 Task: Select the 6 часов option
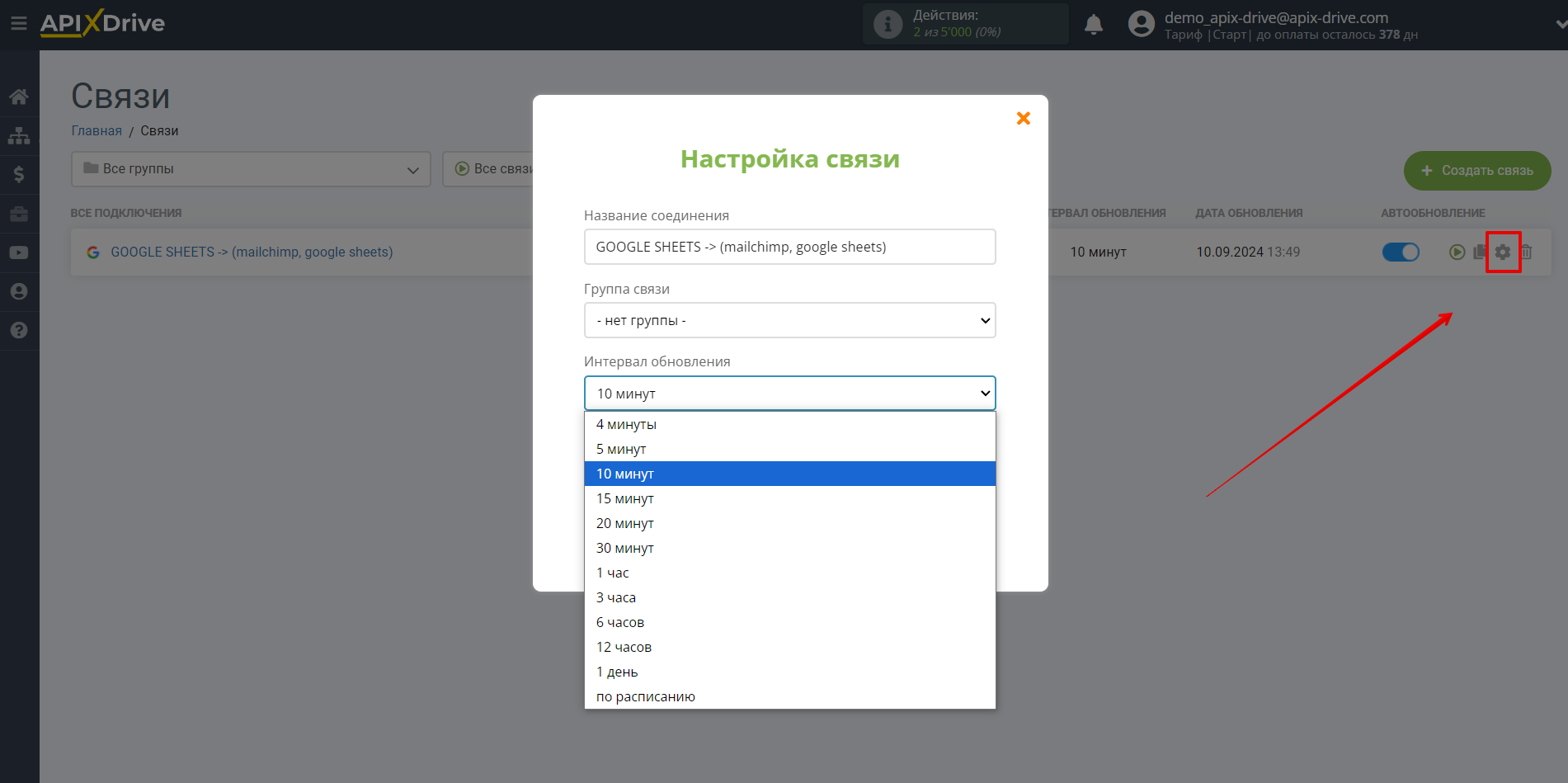coord(789,622)
